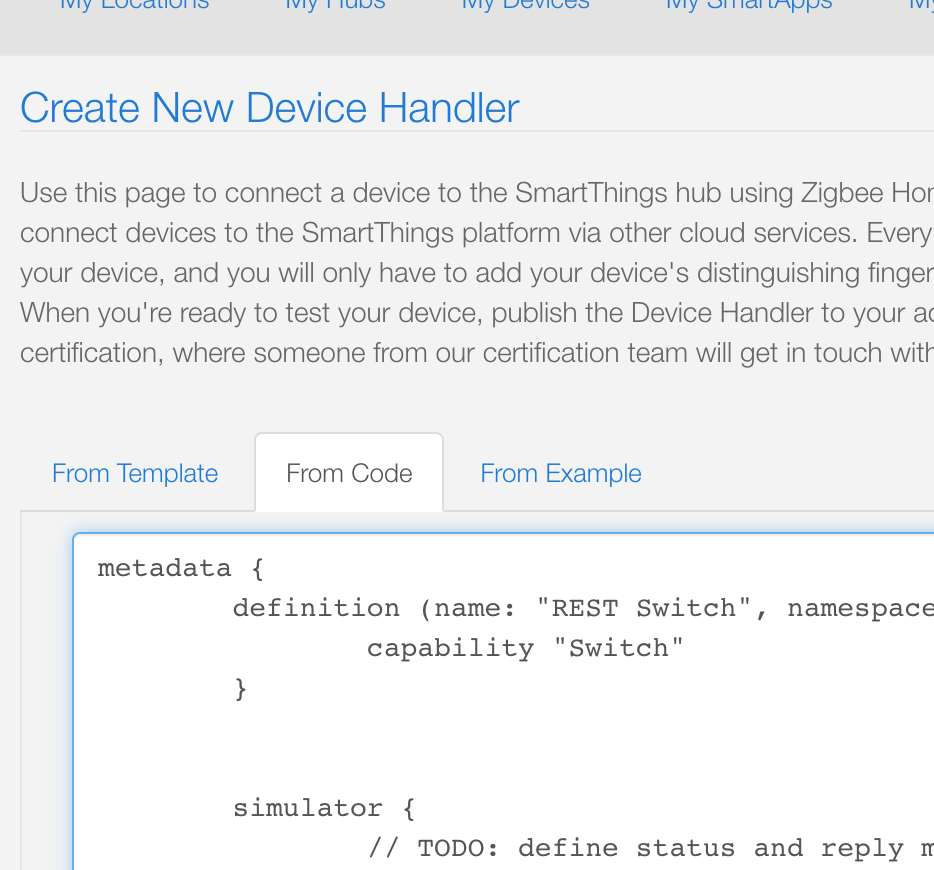Click the closing brace below the capability line

[x=240, y=688]
